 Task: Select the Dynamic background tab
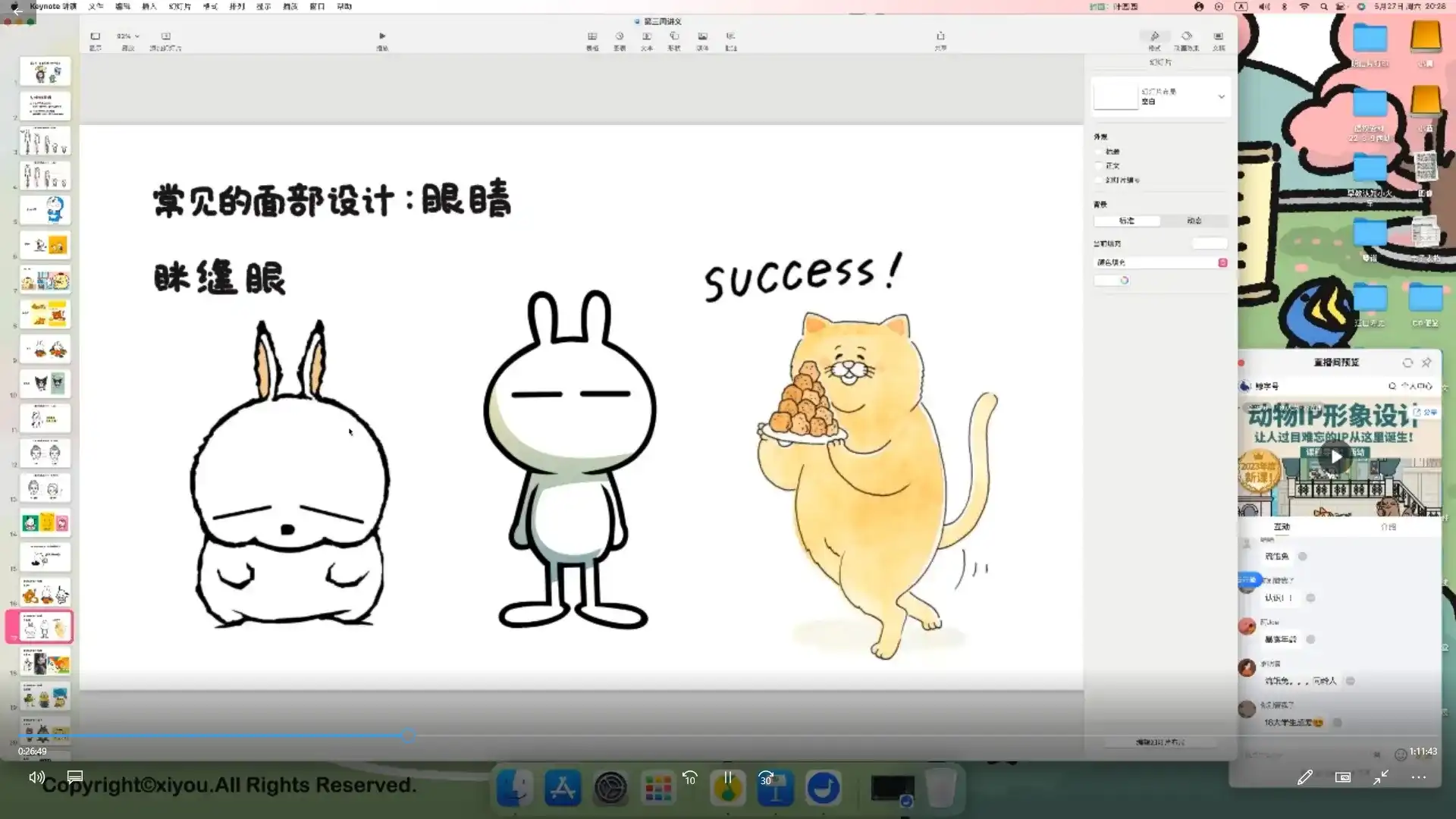tap(1194, 221)
